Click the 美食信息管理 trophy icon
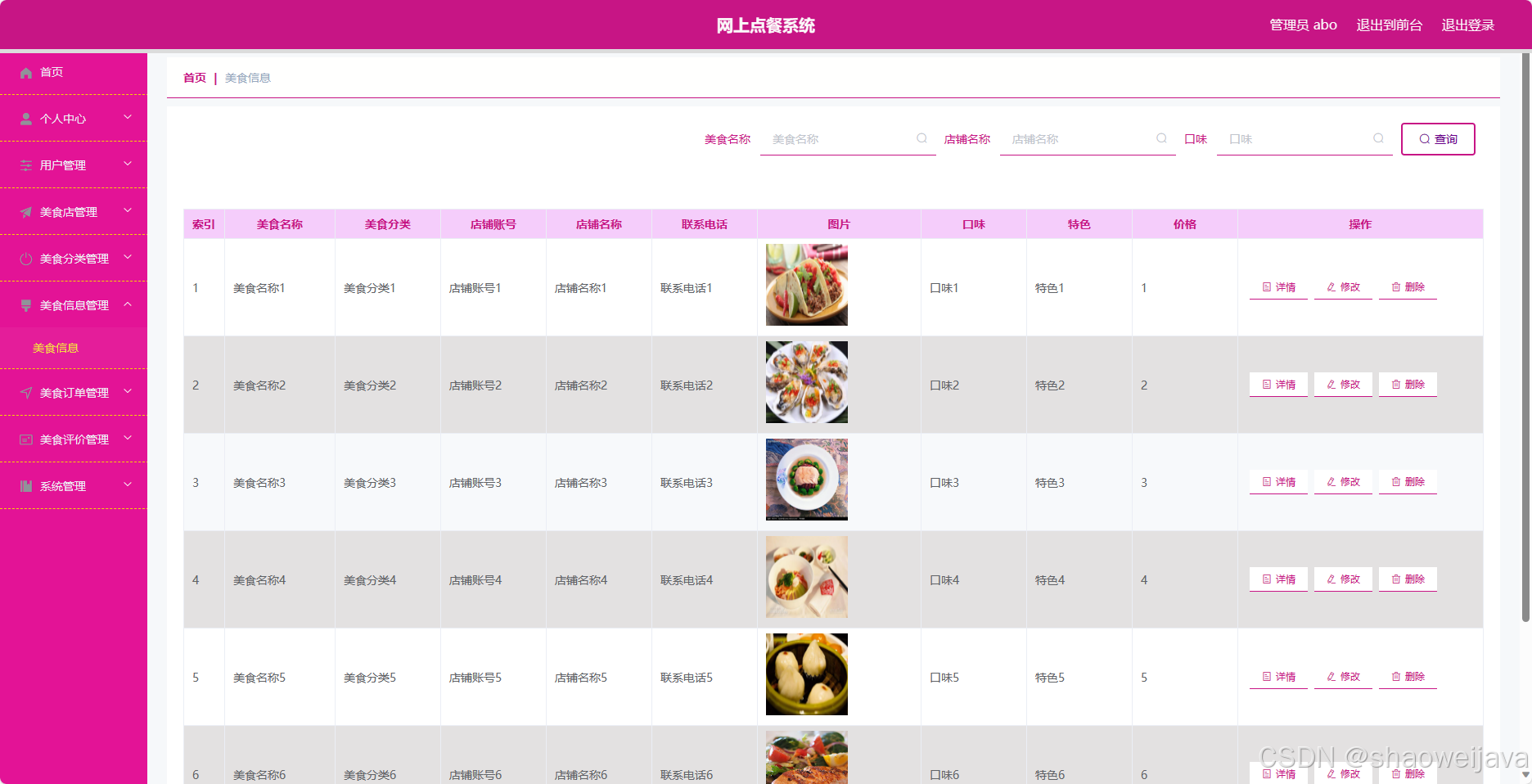 (26, 305)
